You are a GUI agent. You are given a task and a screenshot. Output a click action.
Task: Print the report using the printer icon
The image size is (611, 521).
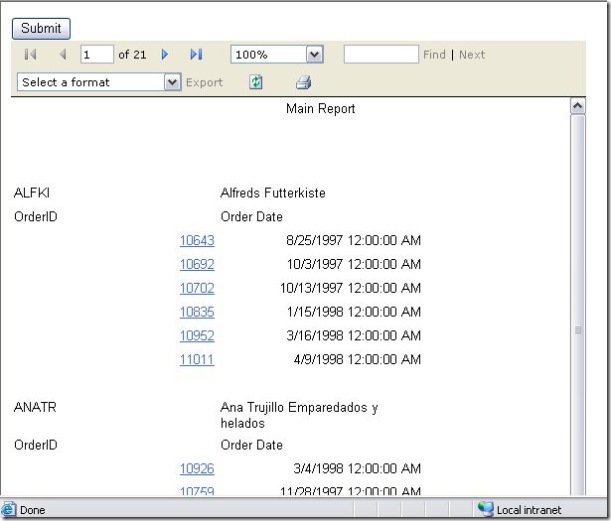point(304,82)
